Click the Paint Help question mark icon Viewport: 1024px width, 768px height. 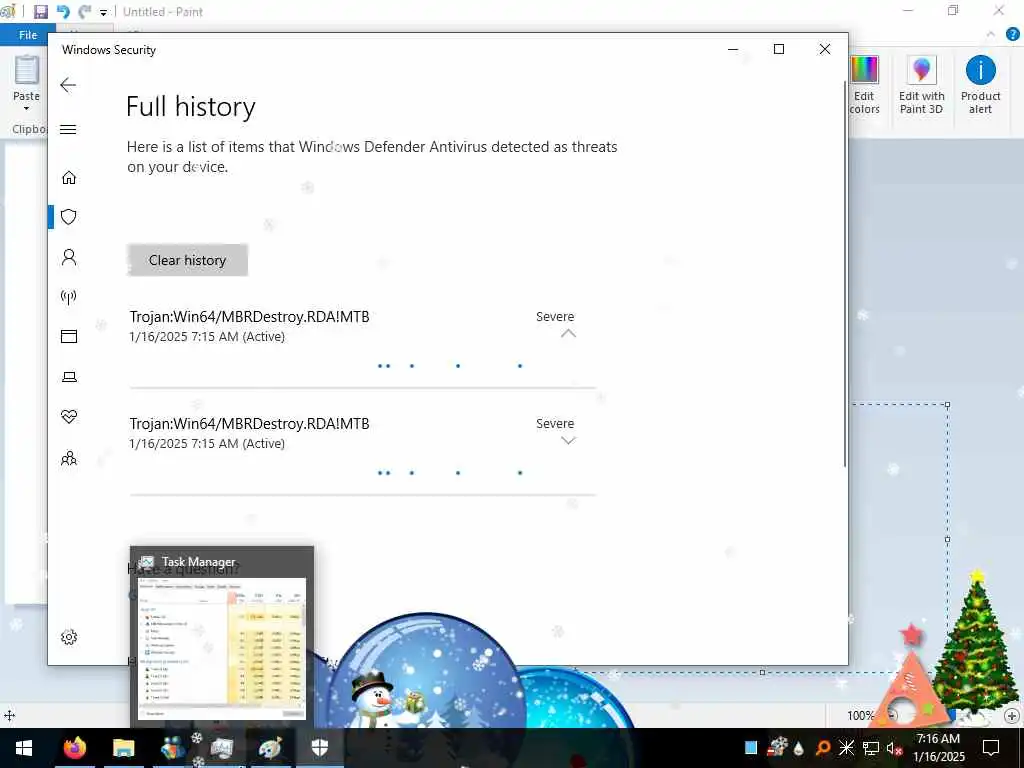point(1012,35)
